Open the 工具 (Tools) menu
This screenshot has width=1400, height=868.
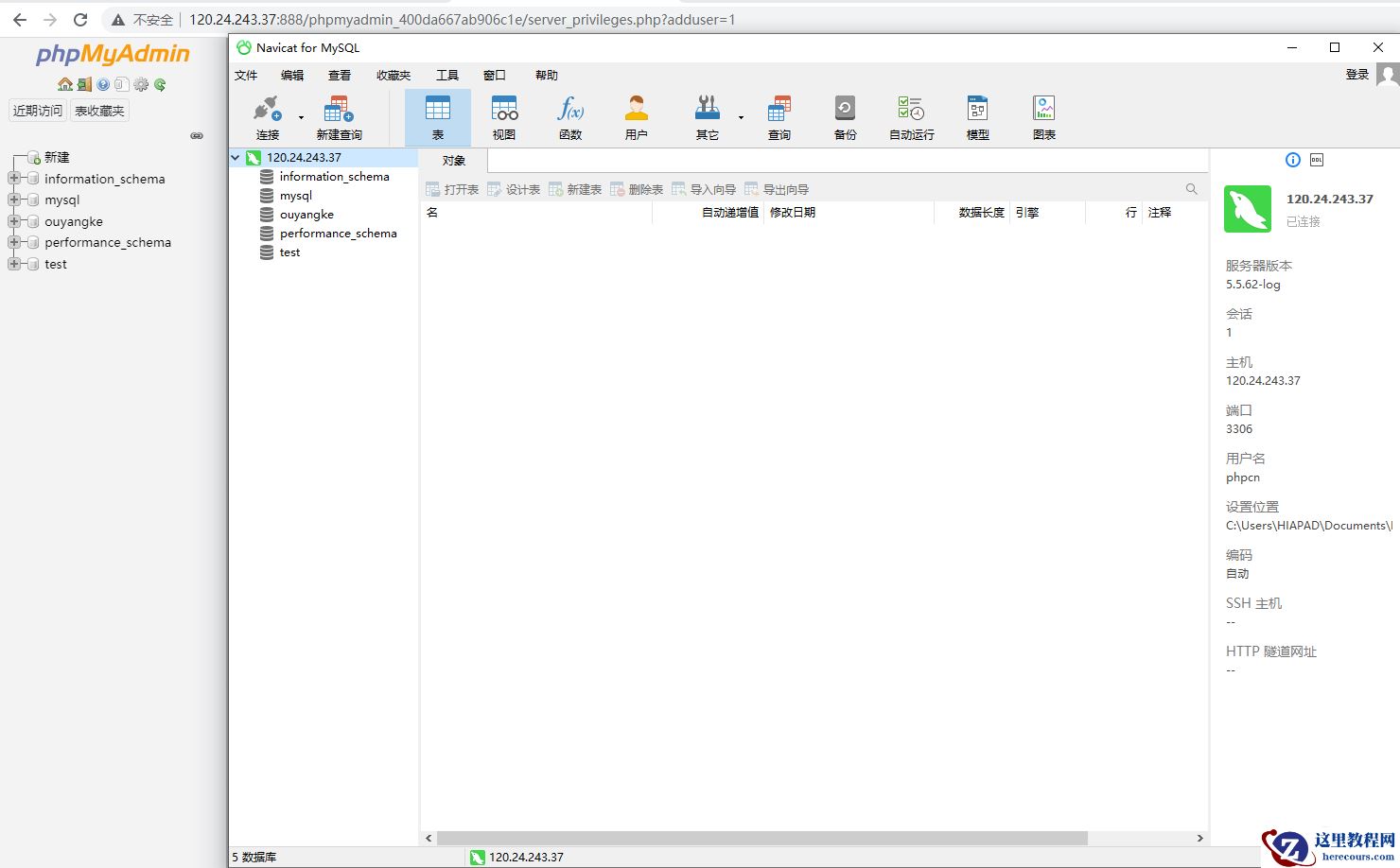[x=447, y=76]
